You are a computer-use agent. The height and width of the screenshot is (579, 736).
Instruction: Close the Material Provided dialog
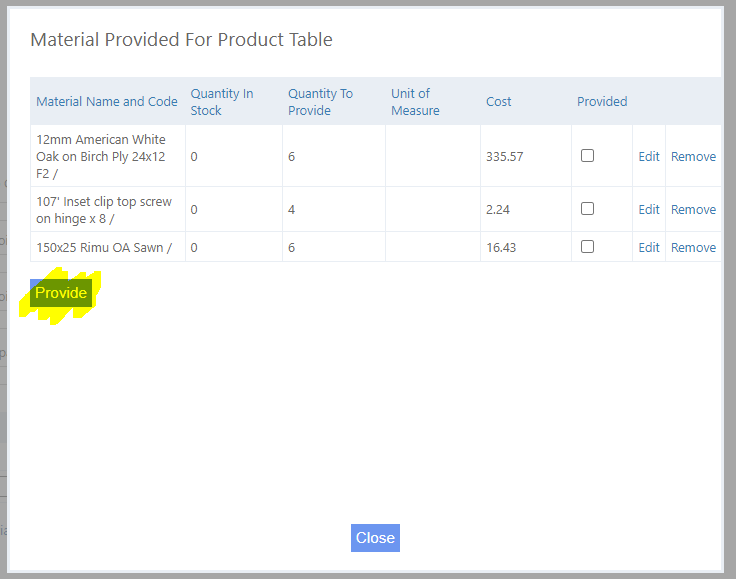tap(375, 537)
